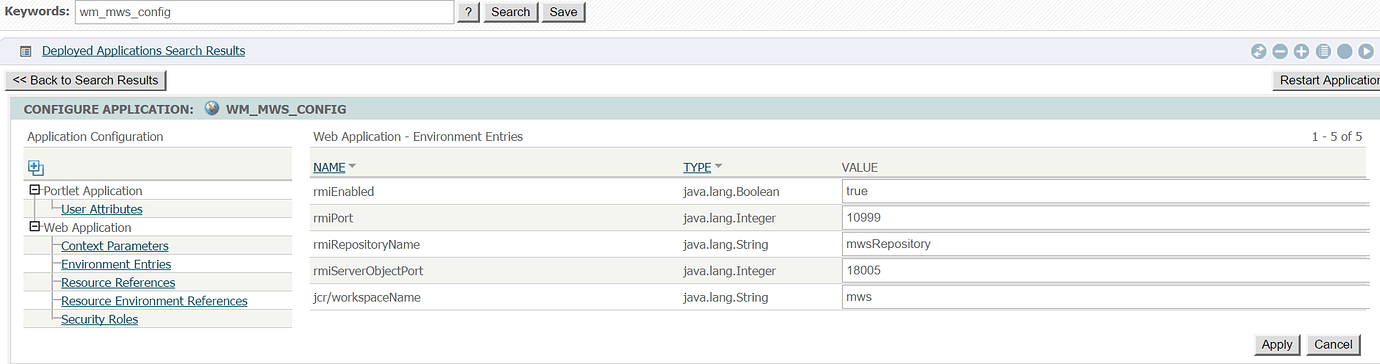Click the Back to Search Results button

click(86, 80)
